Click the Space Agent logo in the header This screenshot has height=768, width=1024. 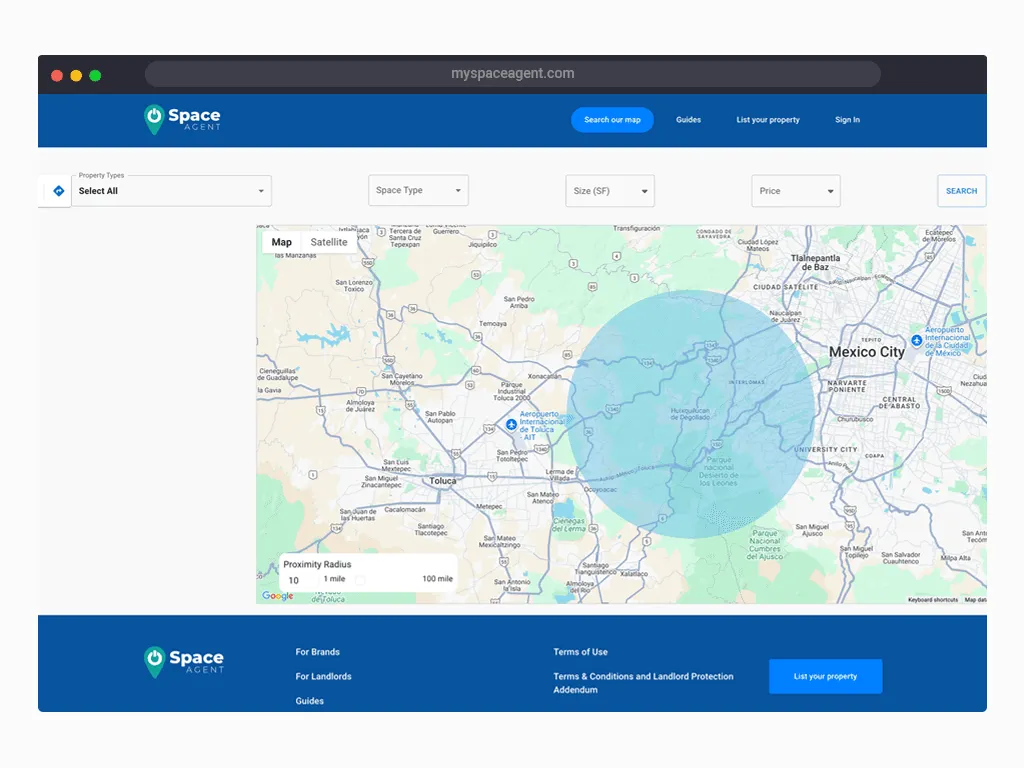(183, 119)
